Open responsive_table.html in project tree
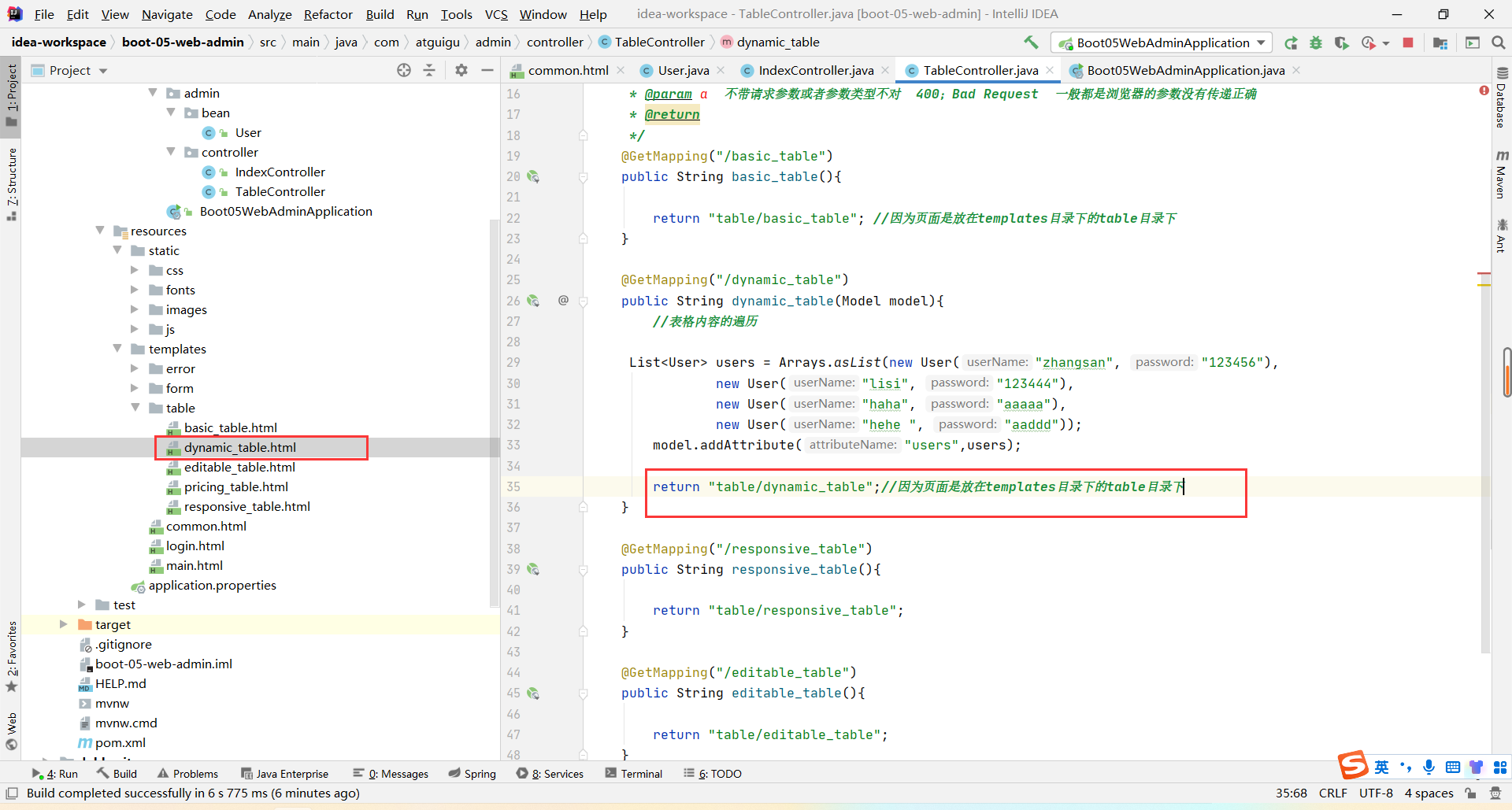1512x810 pixels. pyautogui.click(x=246, y=506)
